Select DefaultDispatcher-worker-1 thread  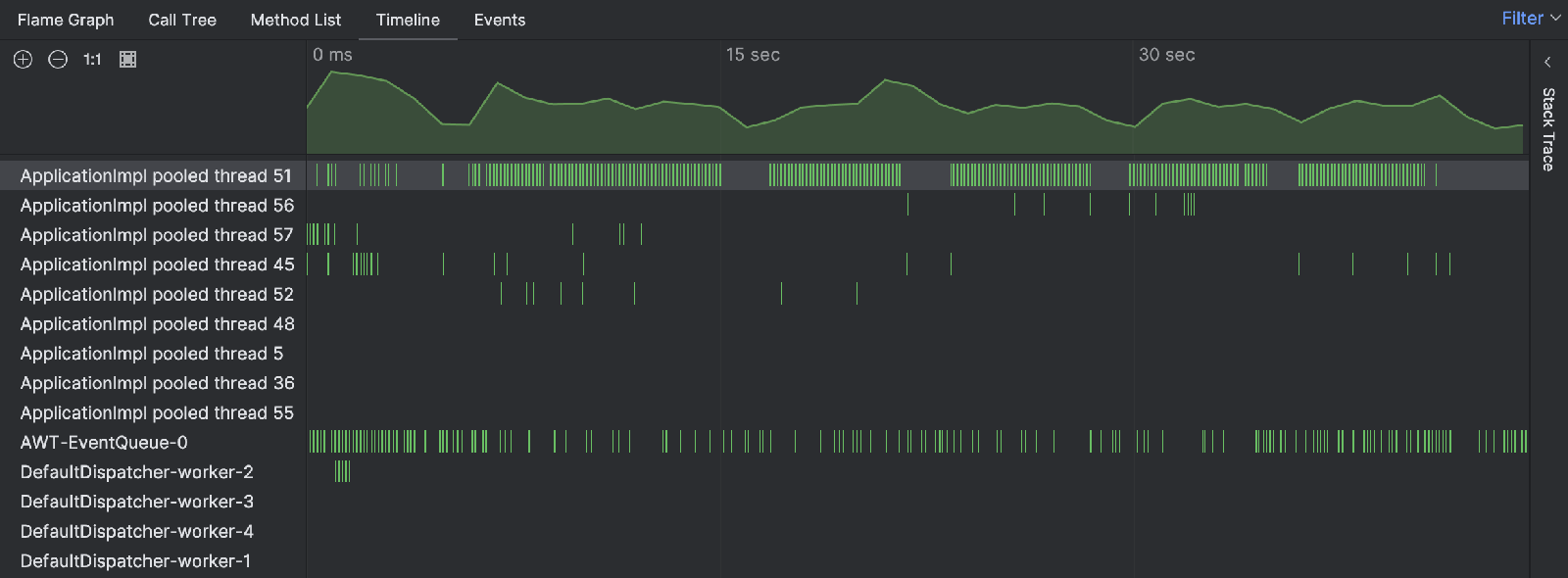pos(764,560)
